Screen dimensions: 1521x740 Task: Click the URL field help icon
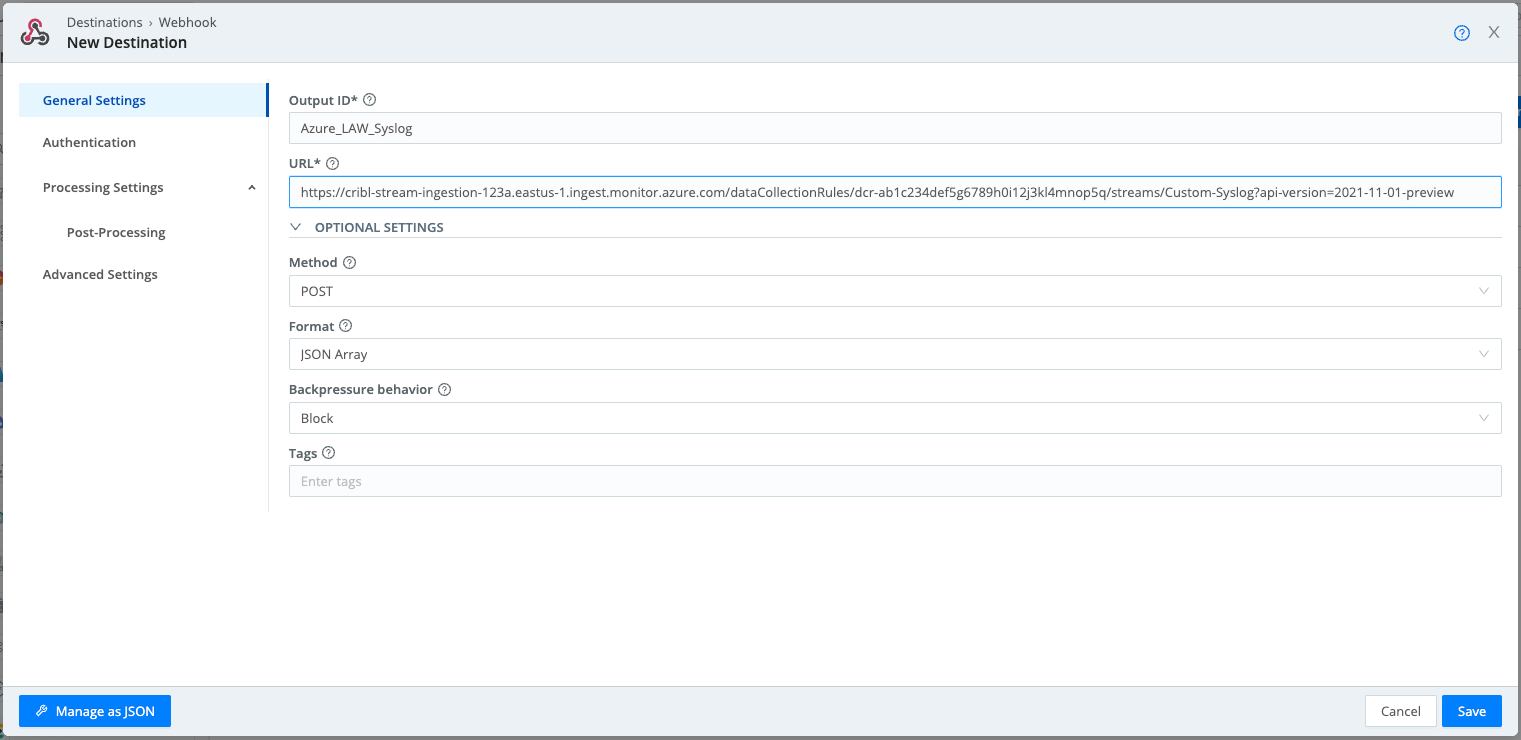331,163
